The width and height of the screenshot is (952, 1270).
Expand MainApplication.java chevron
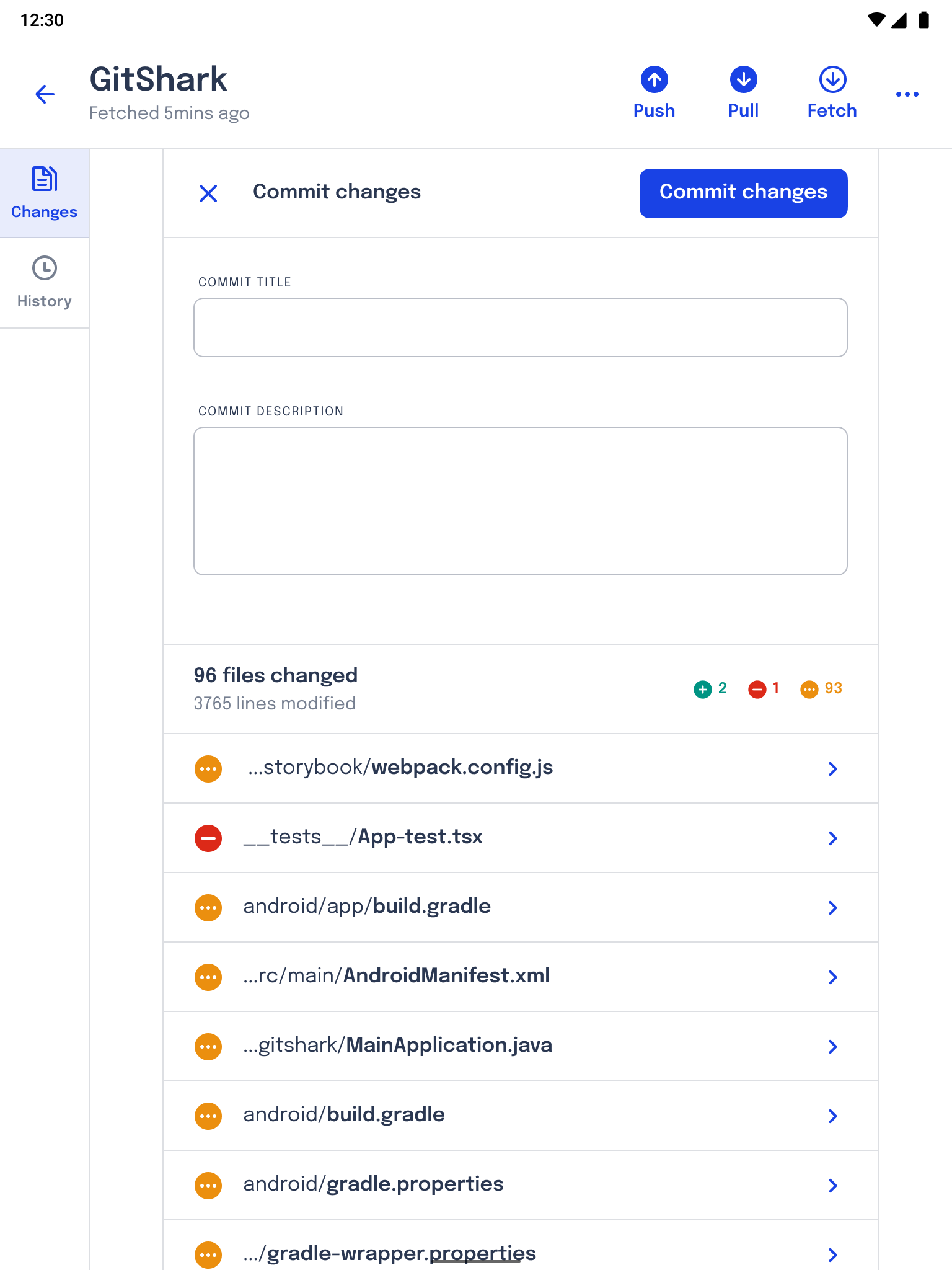(832, 1047)
